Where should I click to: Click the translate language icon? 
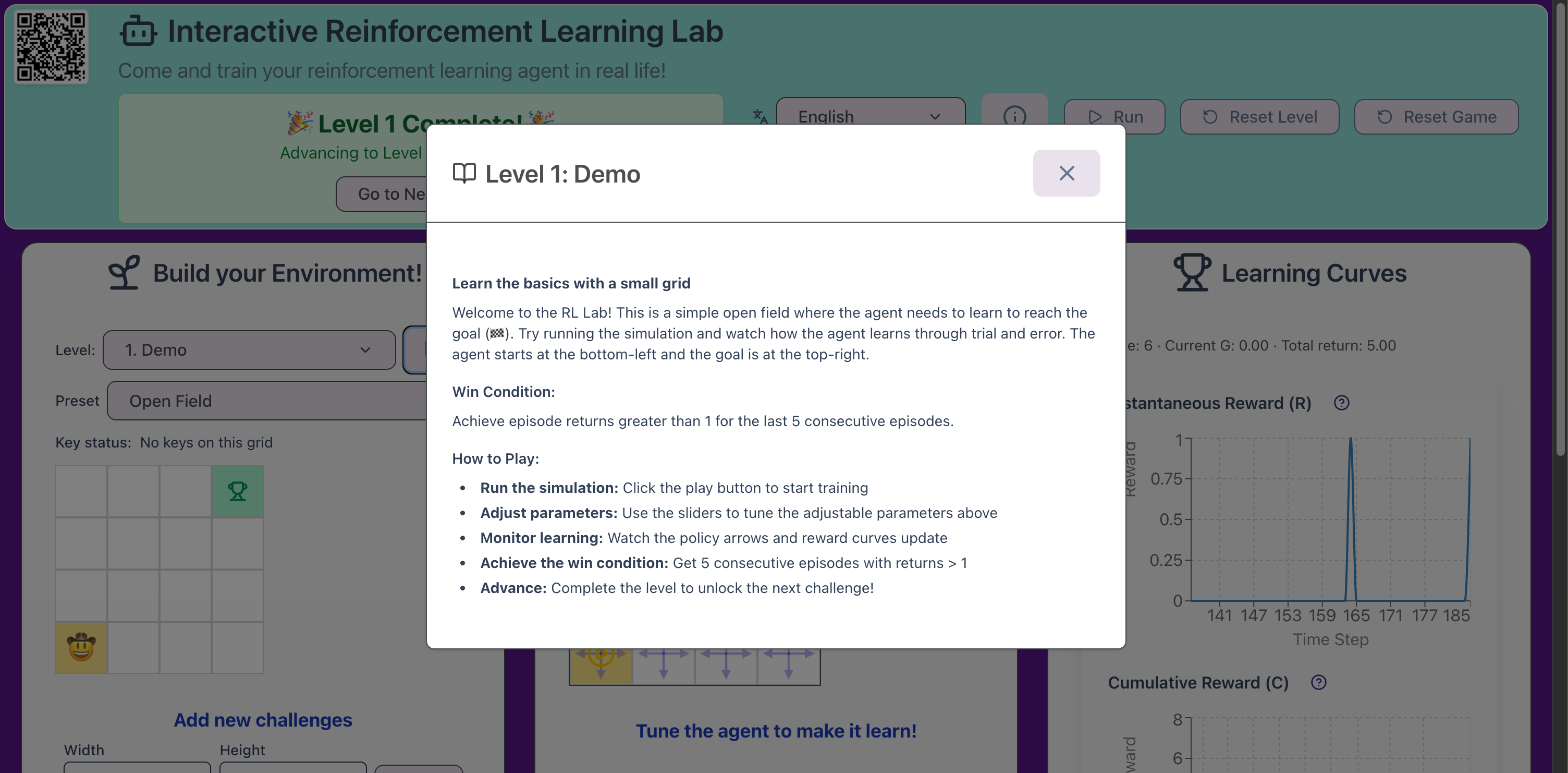[x=759, y=116]
